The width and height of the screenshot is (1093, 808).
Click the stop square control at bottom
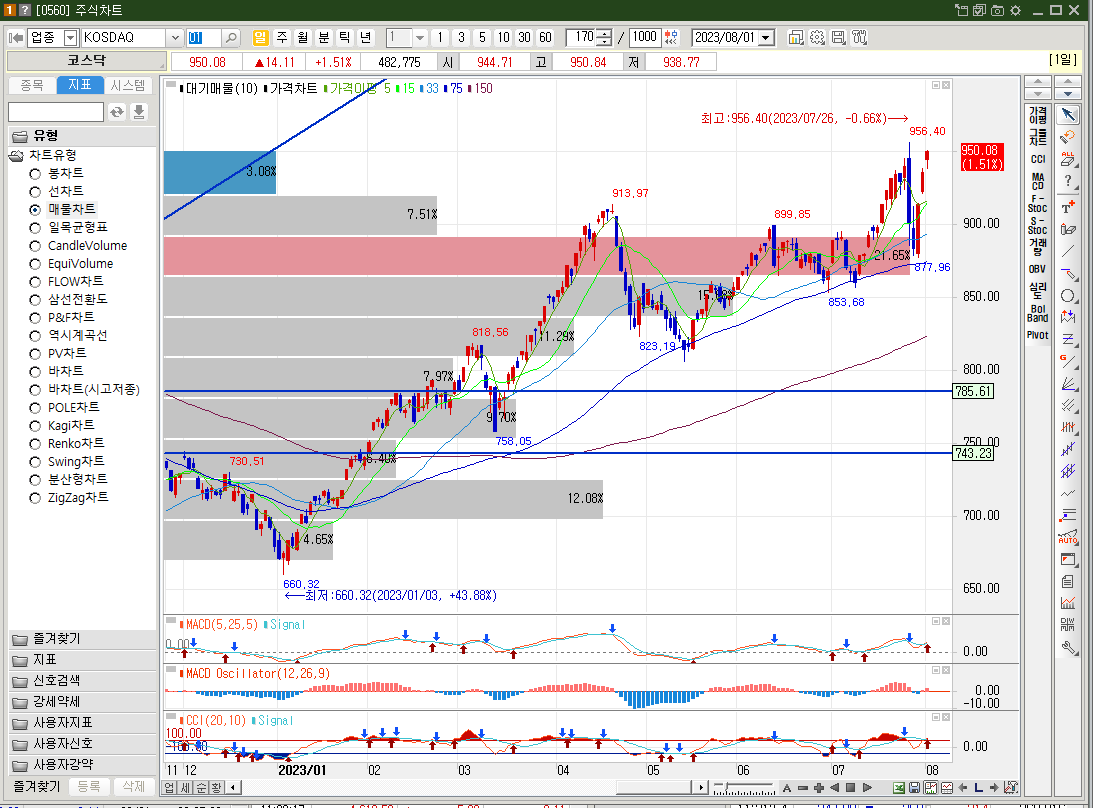[850, 788]
